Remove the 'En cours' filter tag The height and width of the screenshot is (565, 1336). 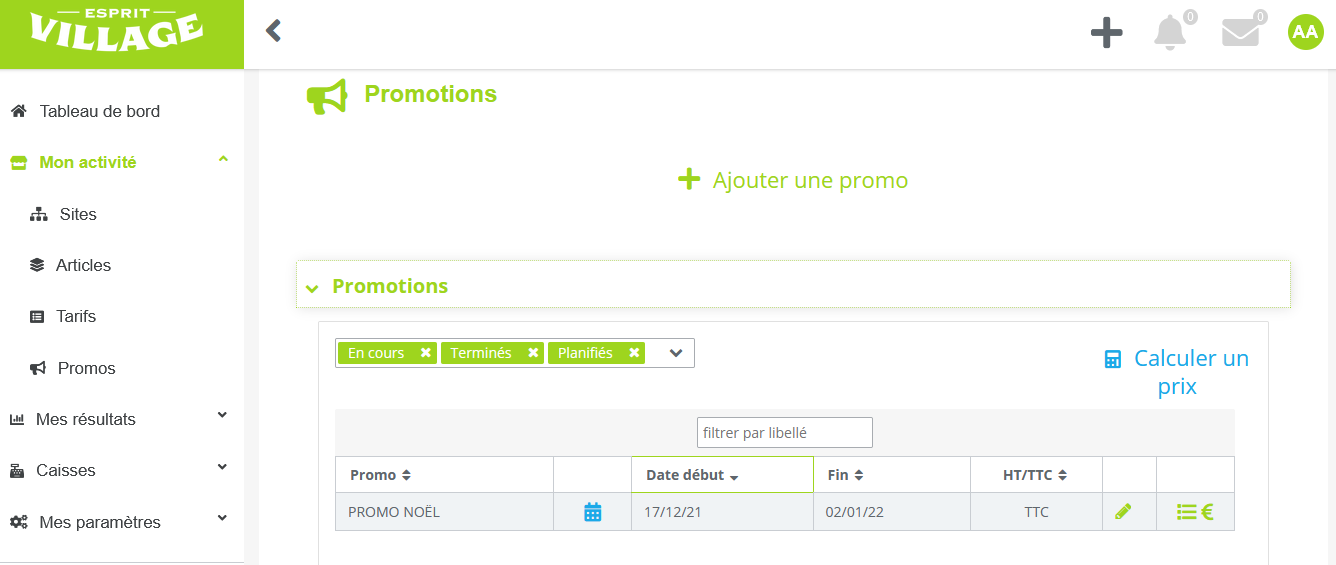[x=425, y=353]
